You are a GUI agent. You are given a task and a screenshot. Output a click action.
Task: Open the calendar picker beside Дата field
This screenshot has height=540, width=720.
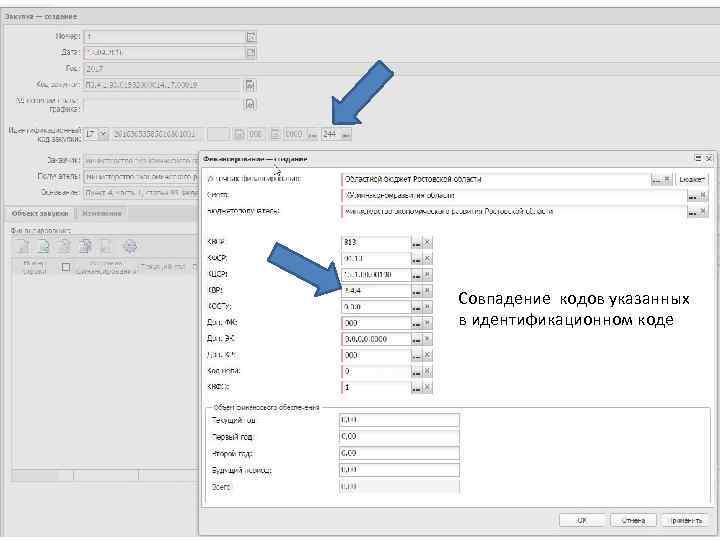[x=251, y=52]
